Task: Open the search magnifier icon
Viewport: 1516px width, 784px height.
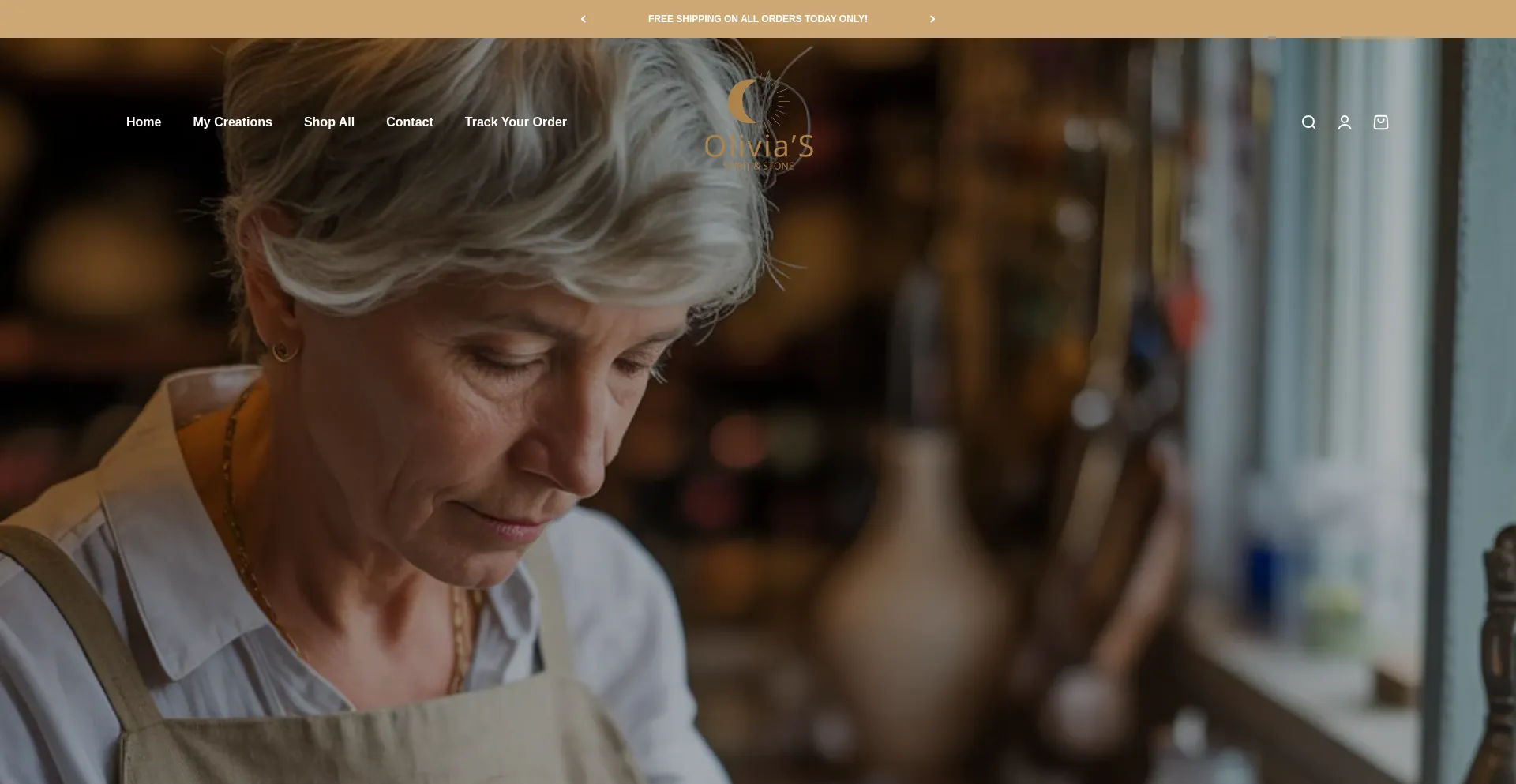Action: click(x=1308, y=122)
